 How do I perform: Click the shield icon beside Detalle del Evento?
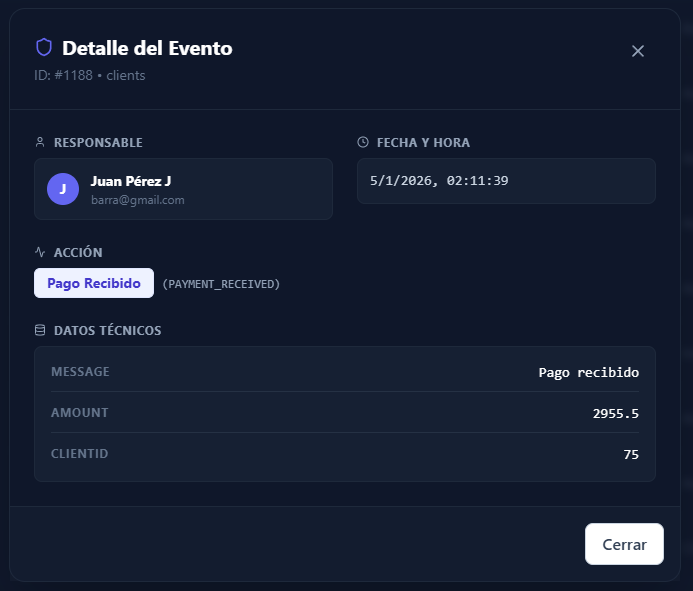(44, 47)
